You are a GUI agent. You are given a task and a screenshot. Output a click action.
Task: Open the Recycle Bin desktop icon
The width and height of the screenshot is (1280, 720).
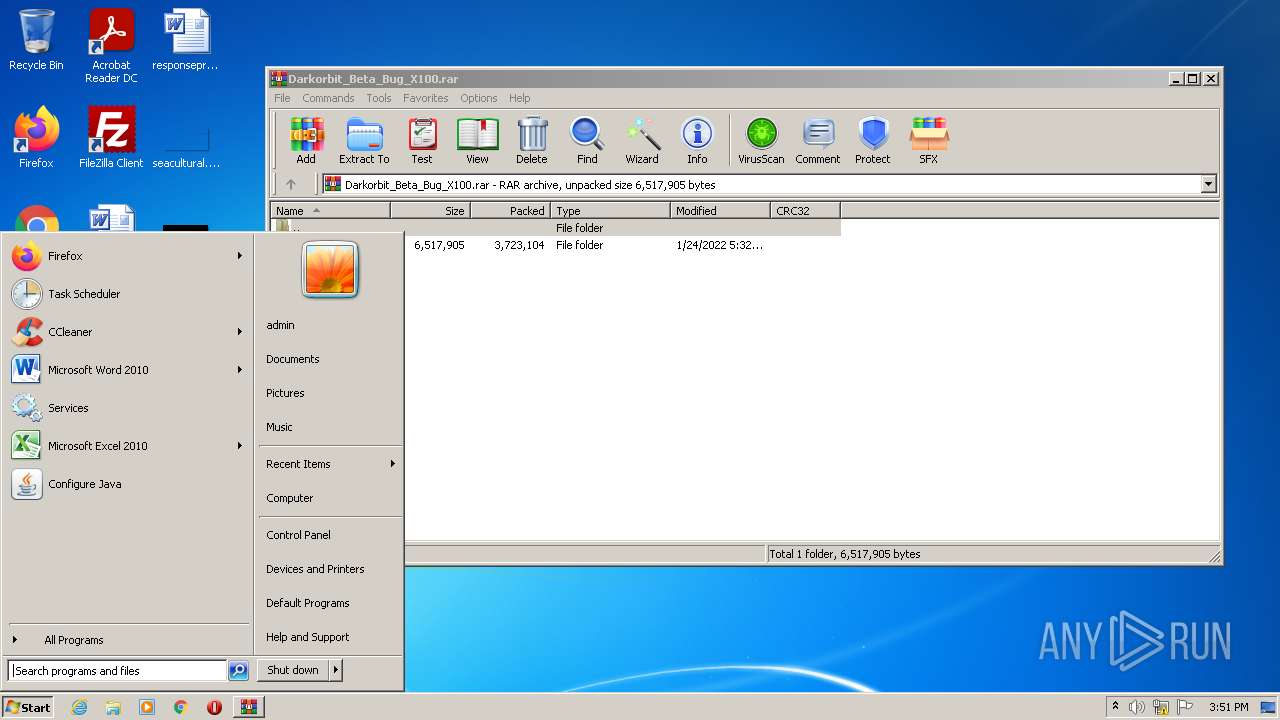36,41
